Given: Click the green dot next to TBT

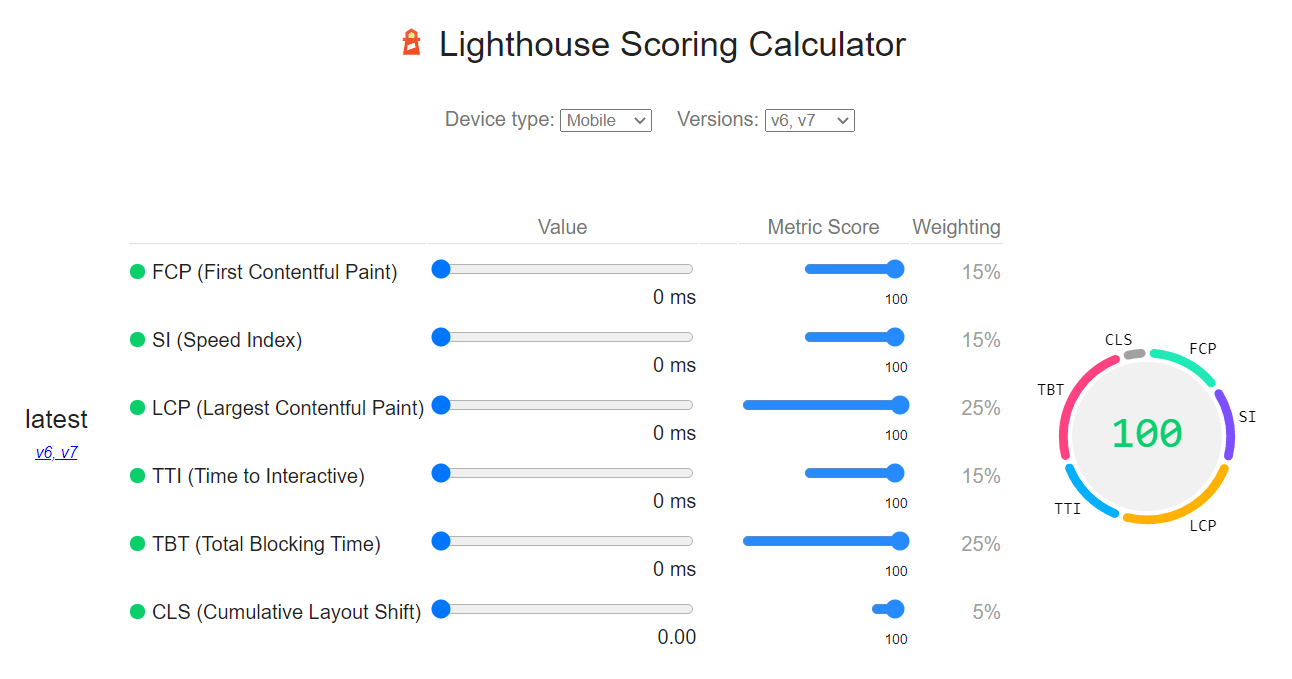Looking at the screenshot, I should pyautogui.click(x=137, y=543).
